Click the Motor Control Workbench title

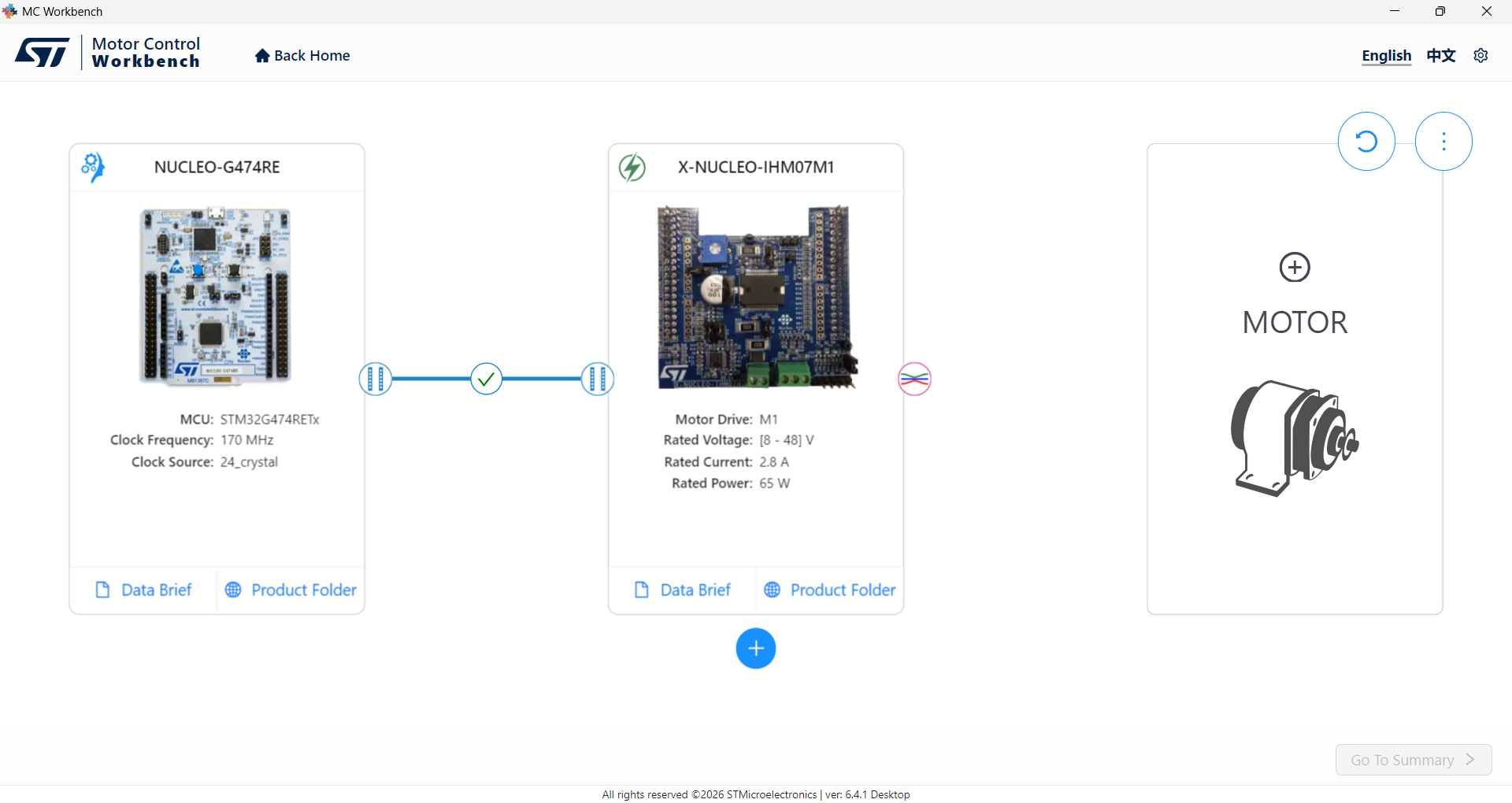(x=146, y=53)
